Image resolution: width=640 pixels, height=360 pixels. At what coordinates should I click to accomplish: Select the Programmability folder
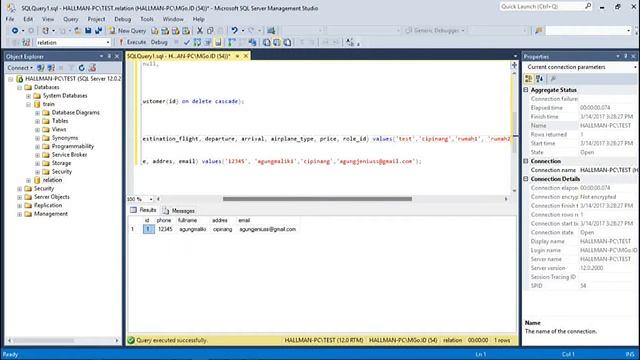click(x=73, y=146)
